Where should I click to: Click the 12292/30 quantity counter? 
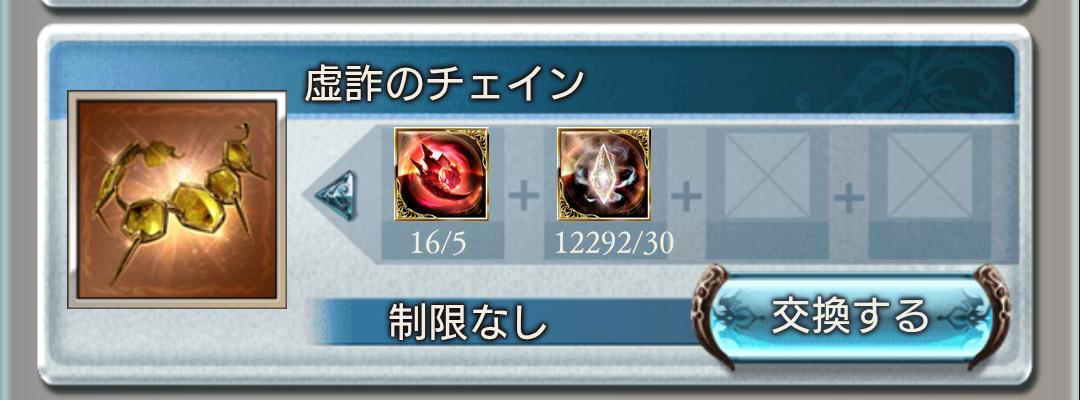tap(614, 244)
